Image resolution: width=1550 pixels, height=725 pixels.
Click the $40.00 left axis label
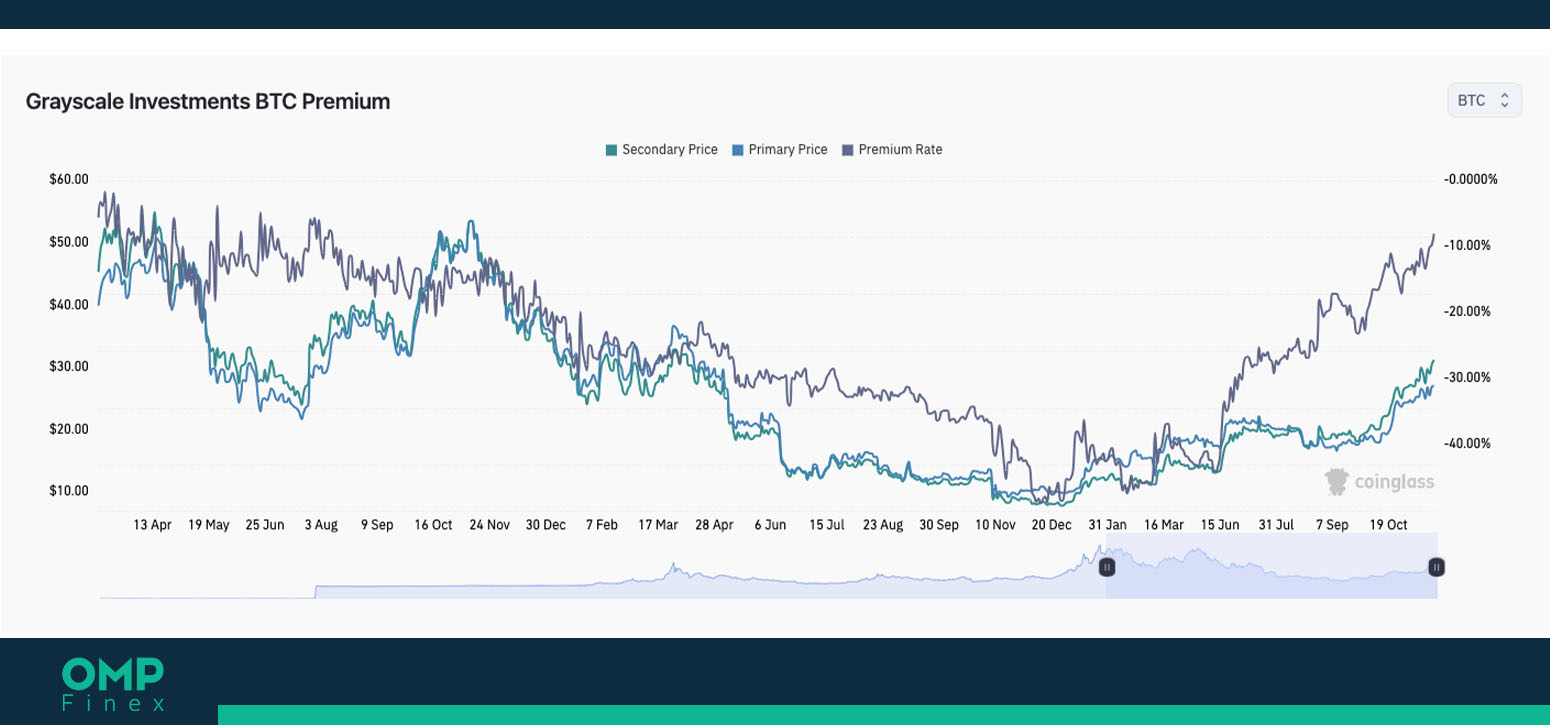[69, 304]
